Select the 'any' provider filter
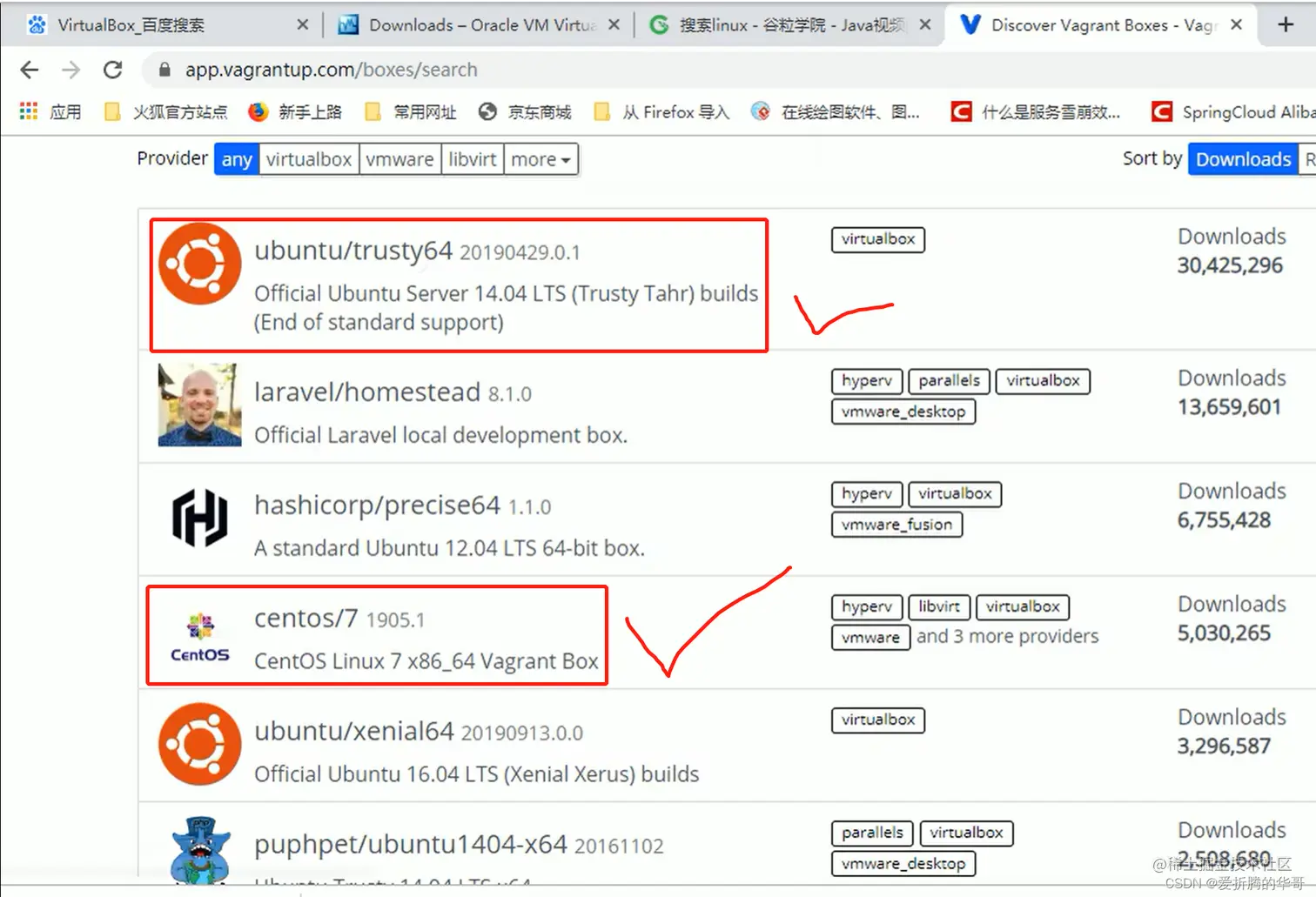 tap(237, 159)
